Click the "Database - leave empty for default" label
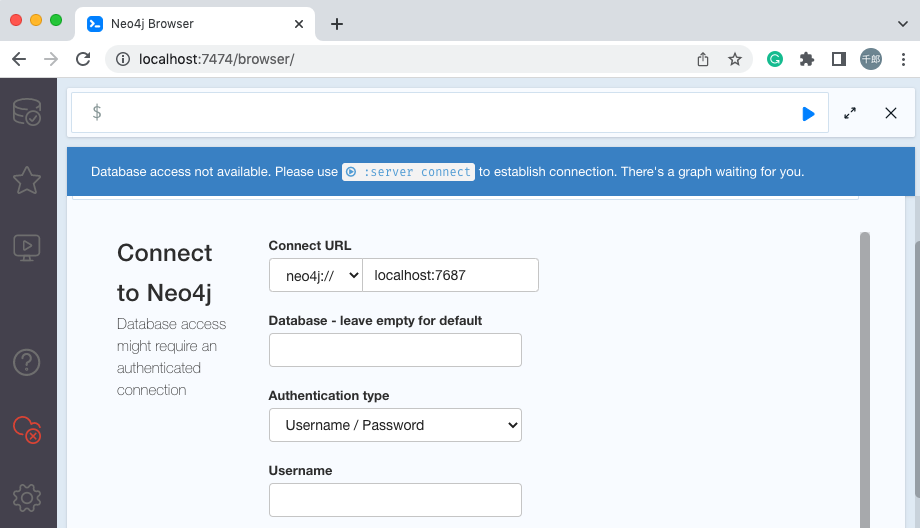 (x=376, y=321)
